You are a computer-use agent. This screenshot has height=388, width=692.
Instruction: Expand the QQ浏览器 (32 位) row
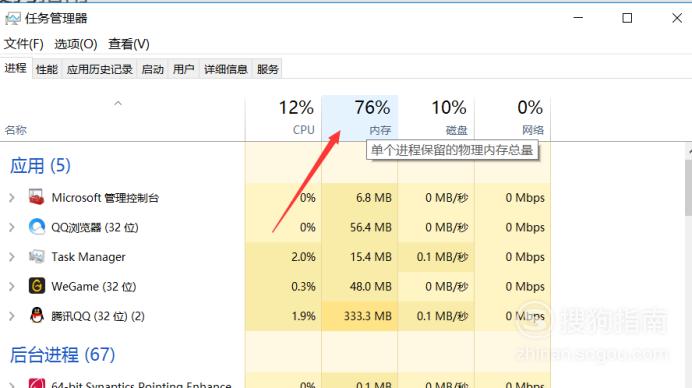(12, 227)
